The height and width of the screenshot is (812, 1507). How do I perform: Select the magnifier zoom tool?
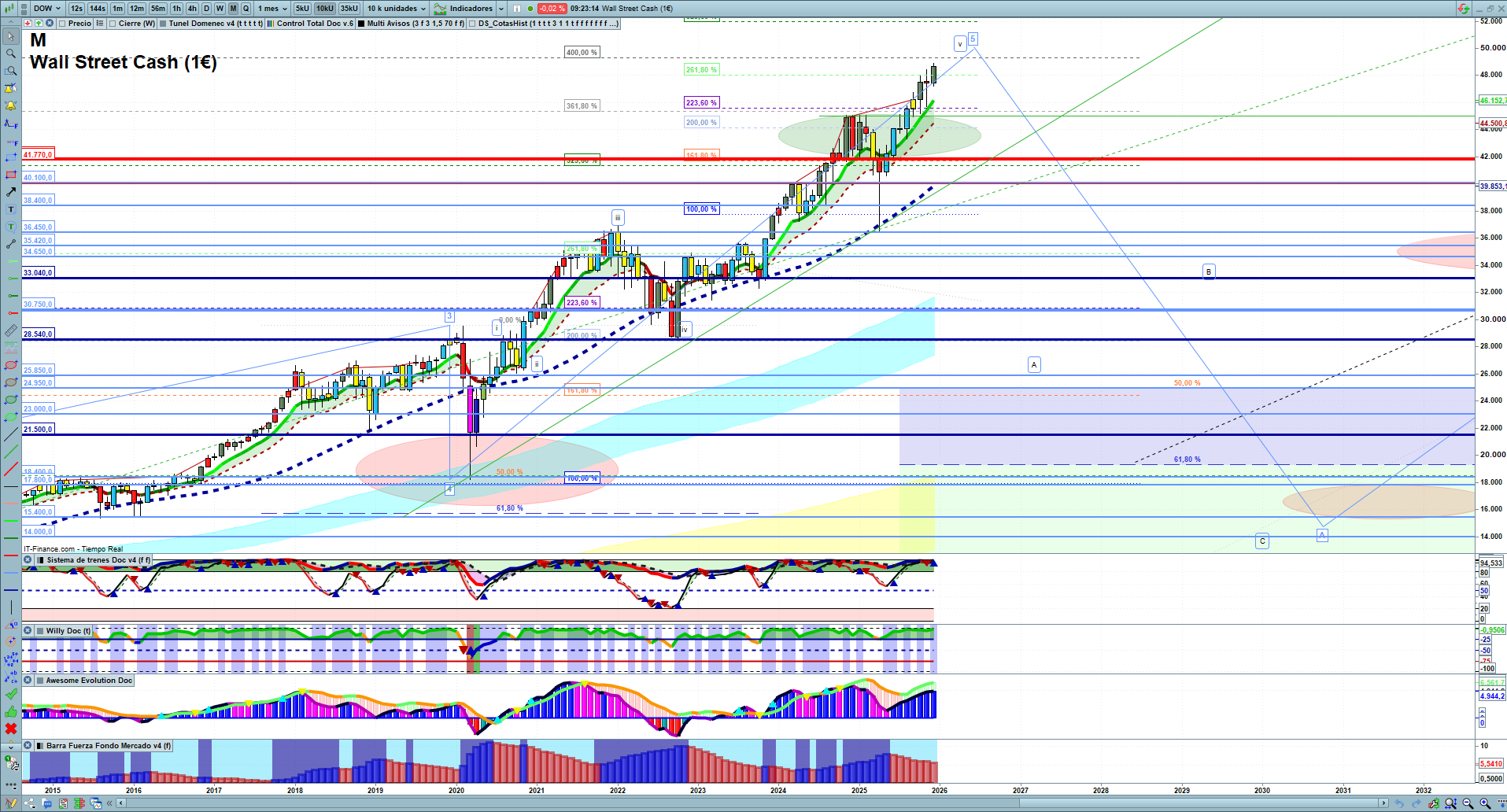(11, 54)
